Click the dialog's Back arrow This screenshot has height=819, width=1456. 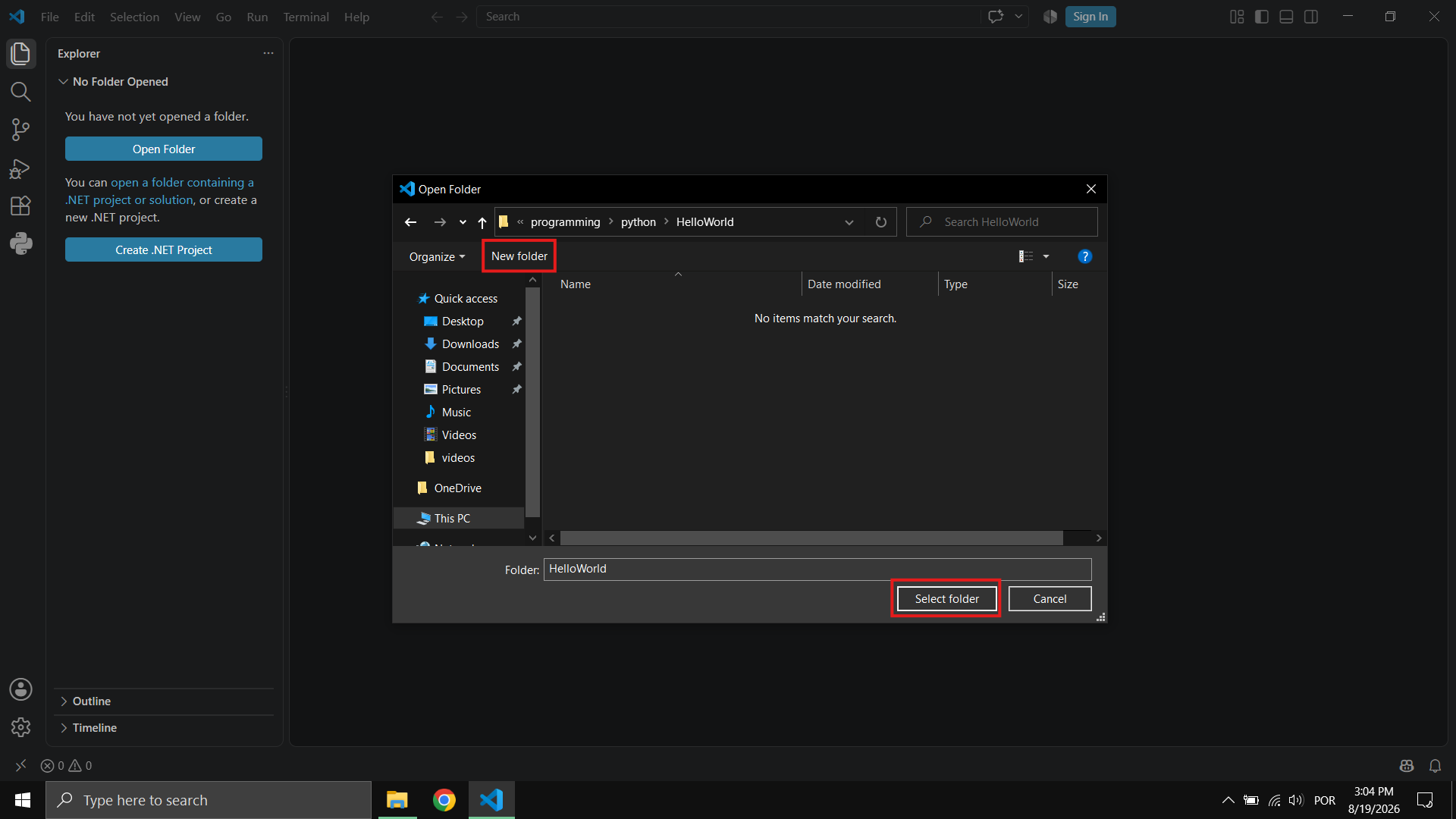pos(410,222)
